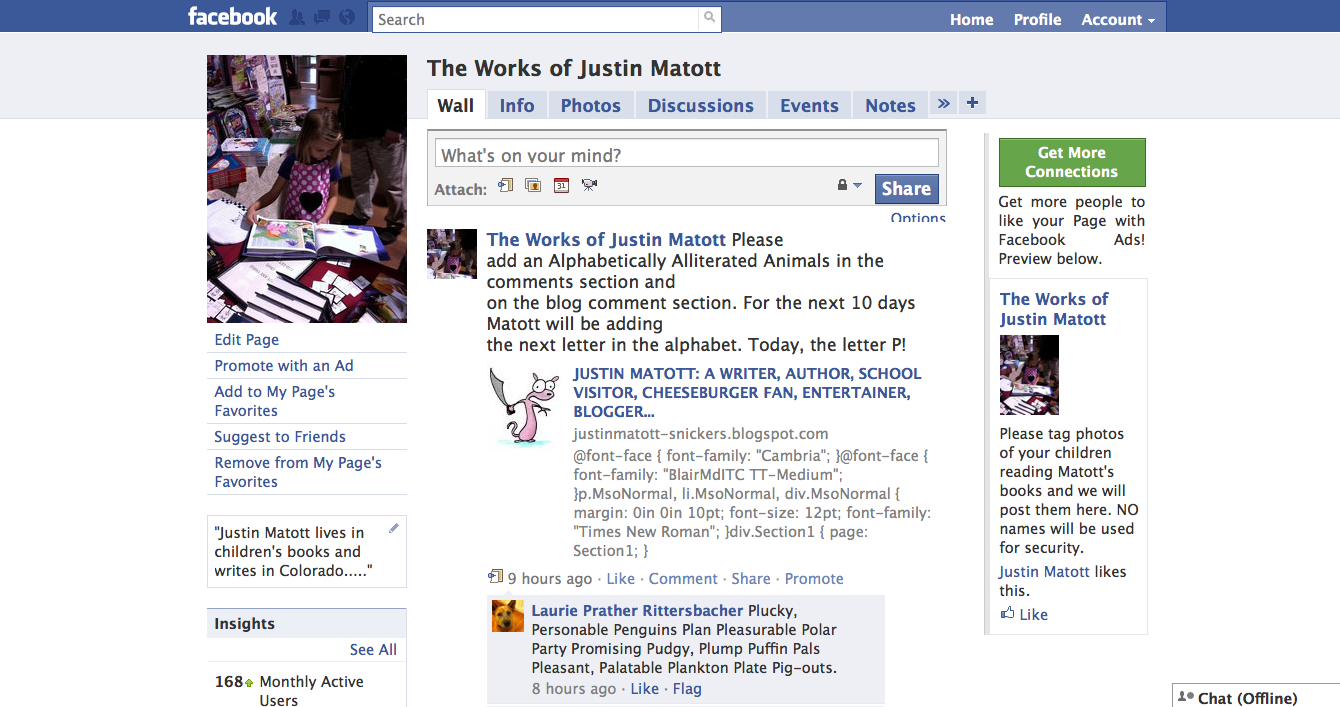Open friend requests icon in header
This screenshot has width=1340, height=707.
click(x=297, y=17)
